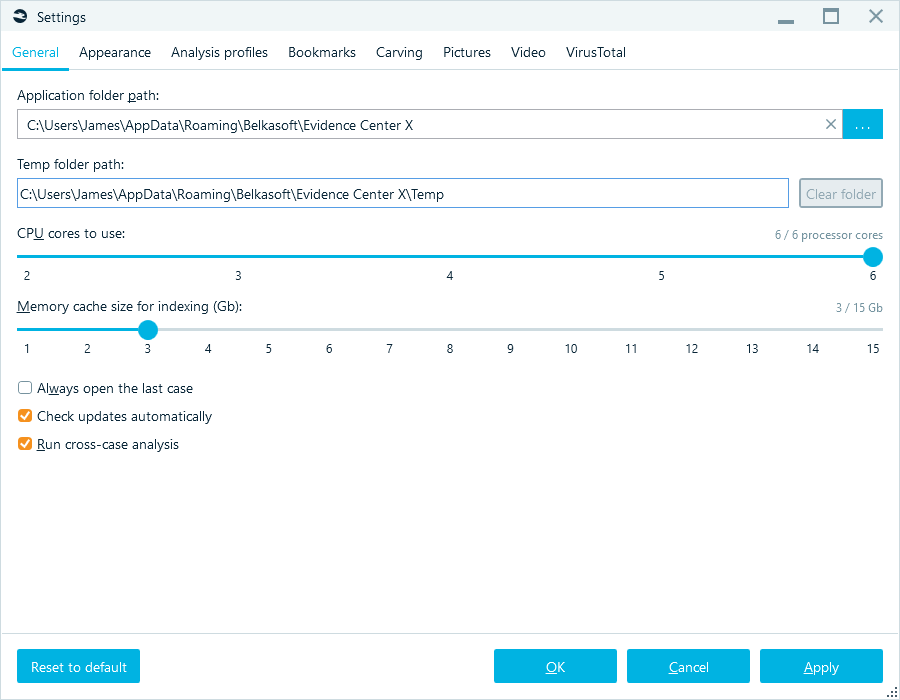Viewport: 900px width, 700px height.
Task: Uncheck Check updates automatically
Action: pyautogui.click(x=25, y=415)
